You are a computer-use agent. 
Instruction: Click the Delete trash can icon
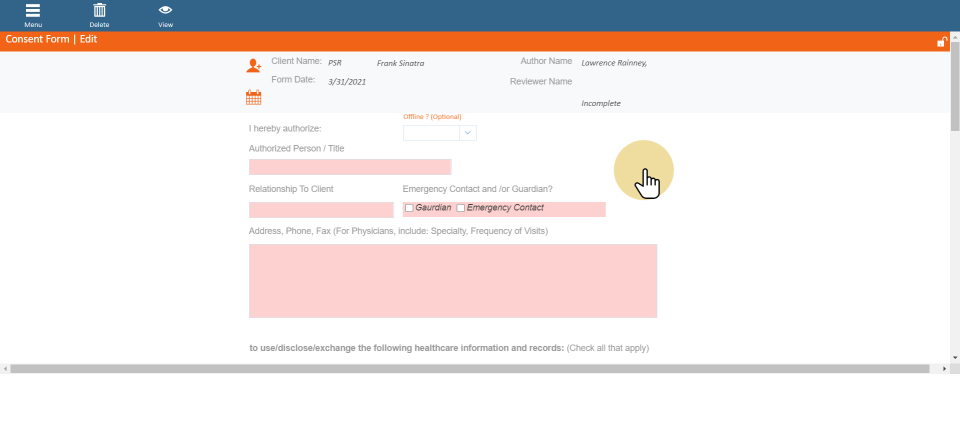pyautogui.click(x=99, y=11)
